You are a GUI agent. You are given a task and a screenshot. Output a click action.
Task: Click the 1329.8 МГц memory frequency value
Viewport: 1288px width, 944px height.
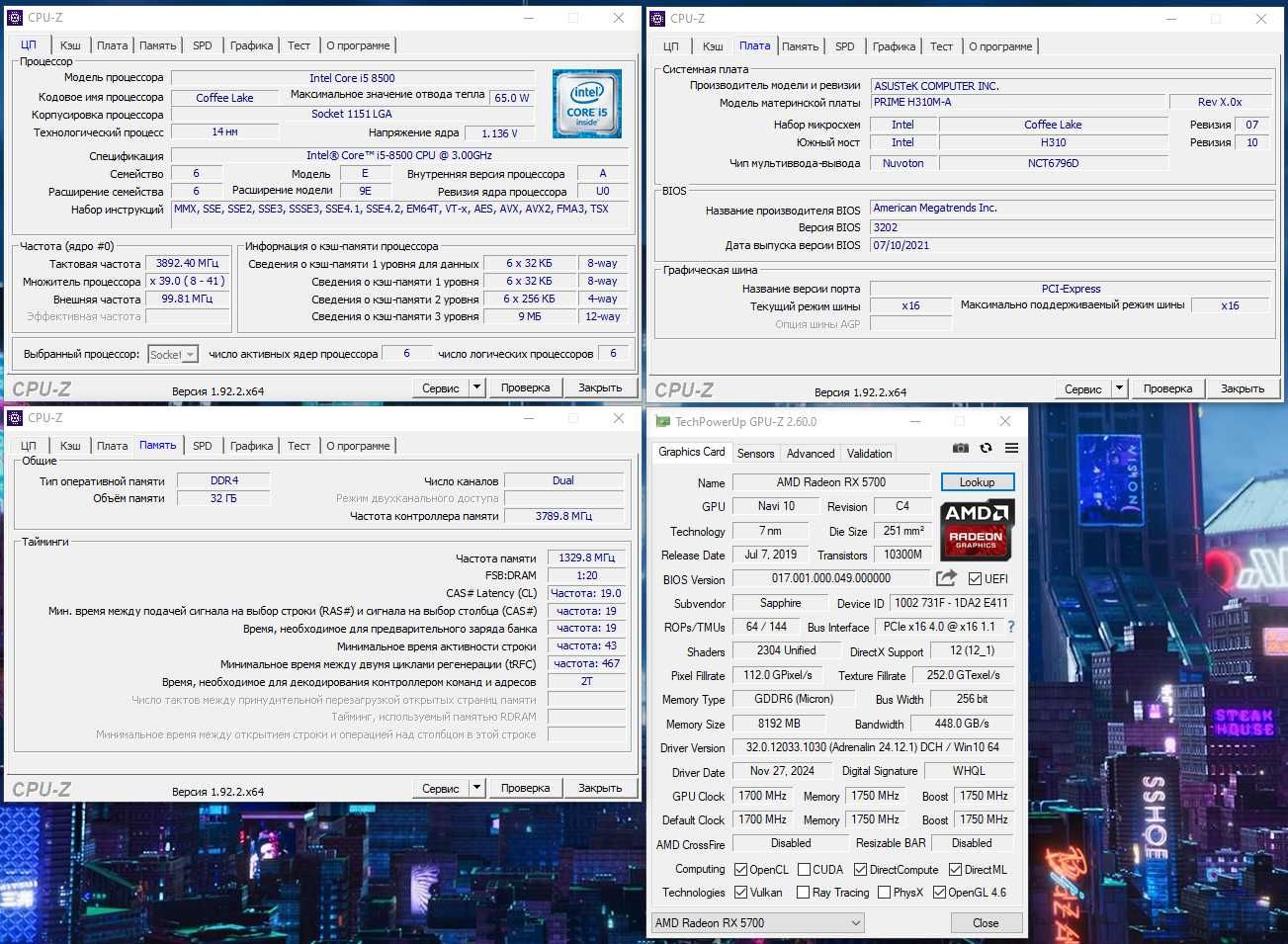pos(586,558)
